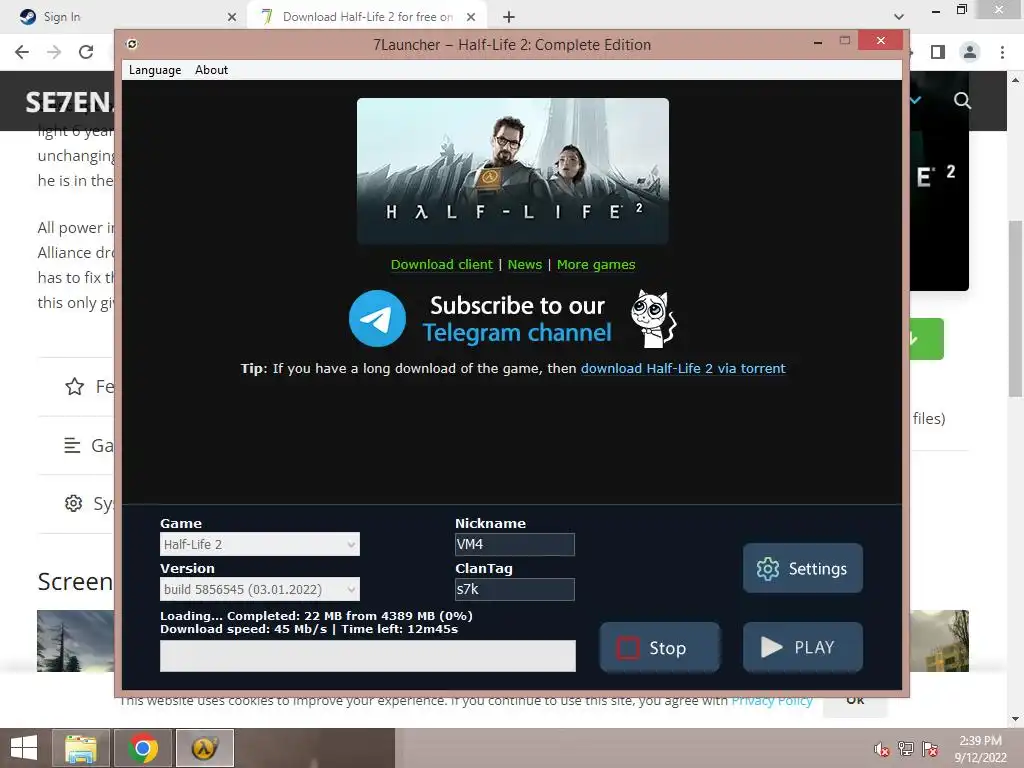
Task: Open the Chrome profile avatar
Action: coord(970,52)
